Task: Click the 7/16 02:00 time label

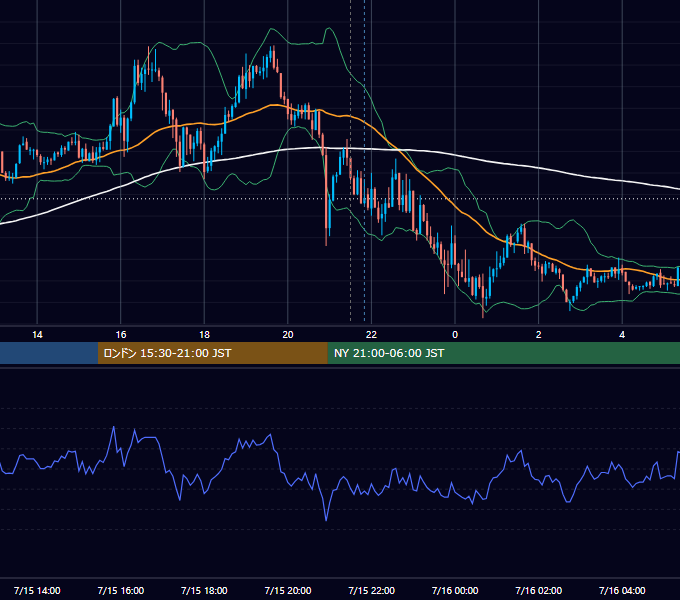Action: tap(539, 590)
